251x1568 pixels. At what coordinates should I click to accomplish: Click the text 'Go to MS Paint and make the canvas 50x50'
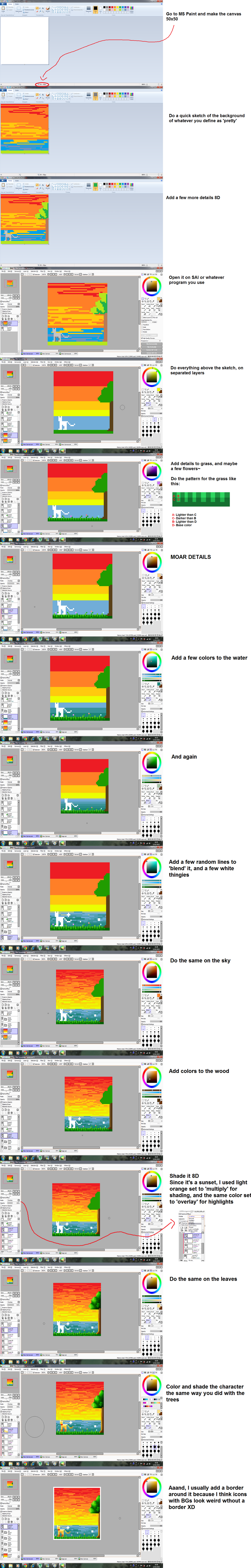coord(204,16)
